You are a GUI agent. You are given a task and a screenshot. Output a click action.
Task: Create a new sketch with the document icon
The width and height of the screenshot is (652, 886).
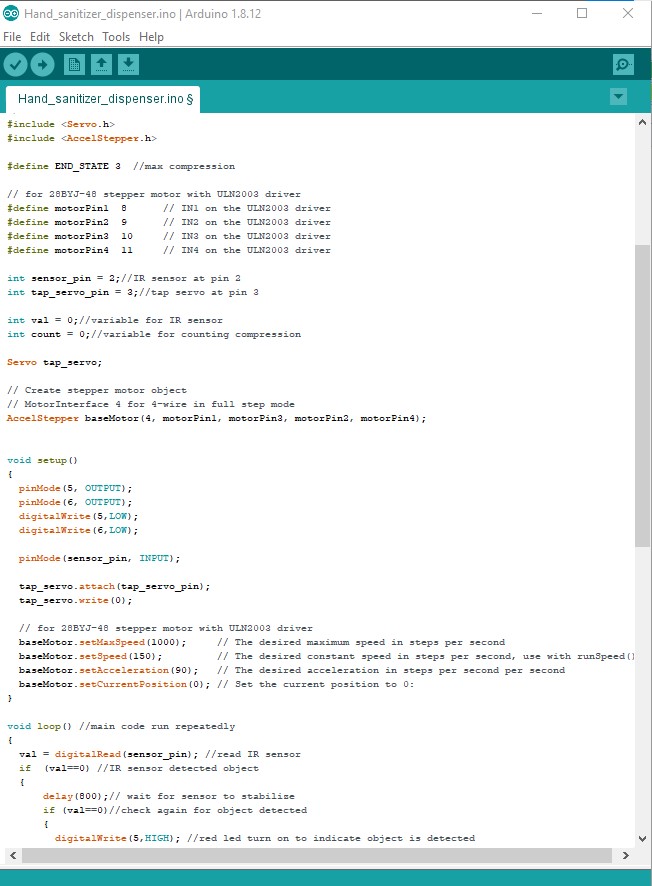(x=74, y=64)
